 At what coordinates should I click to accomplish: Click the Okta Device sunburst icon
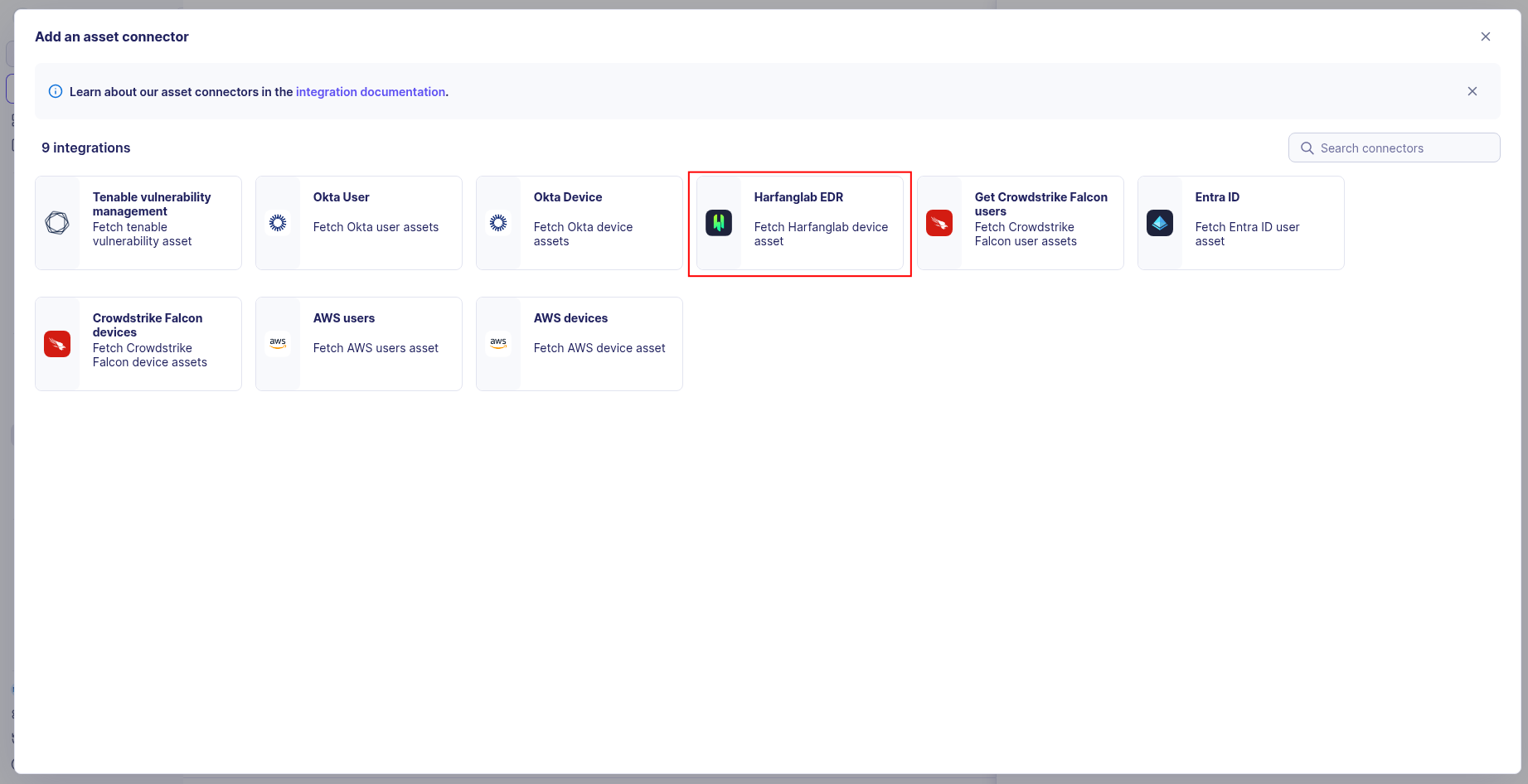(498, 223)
